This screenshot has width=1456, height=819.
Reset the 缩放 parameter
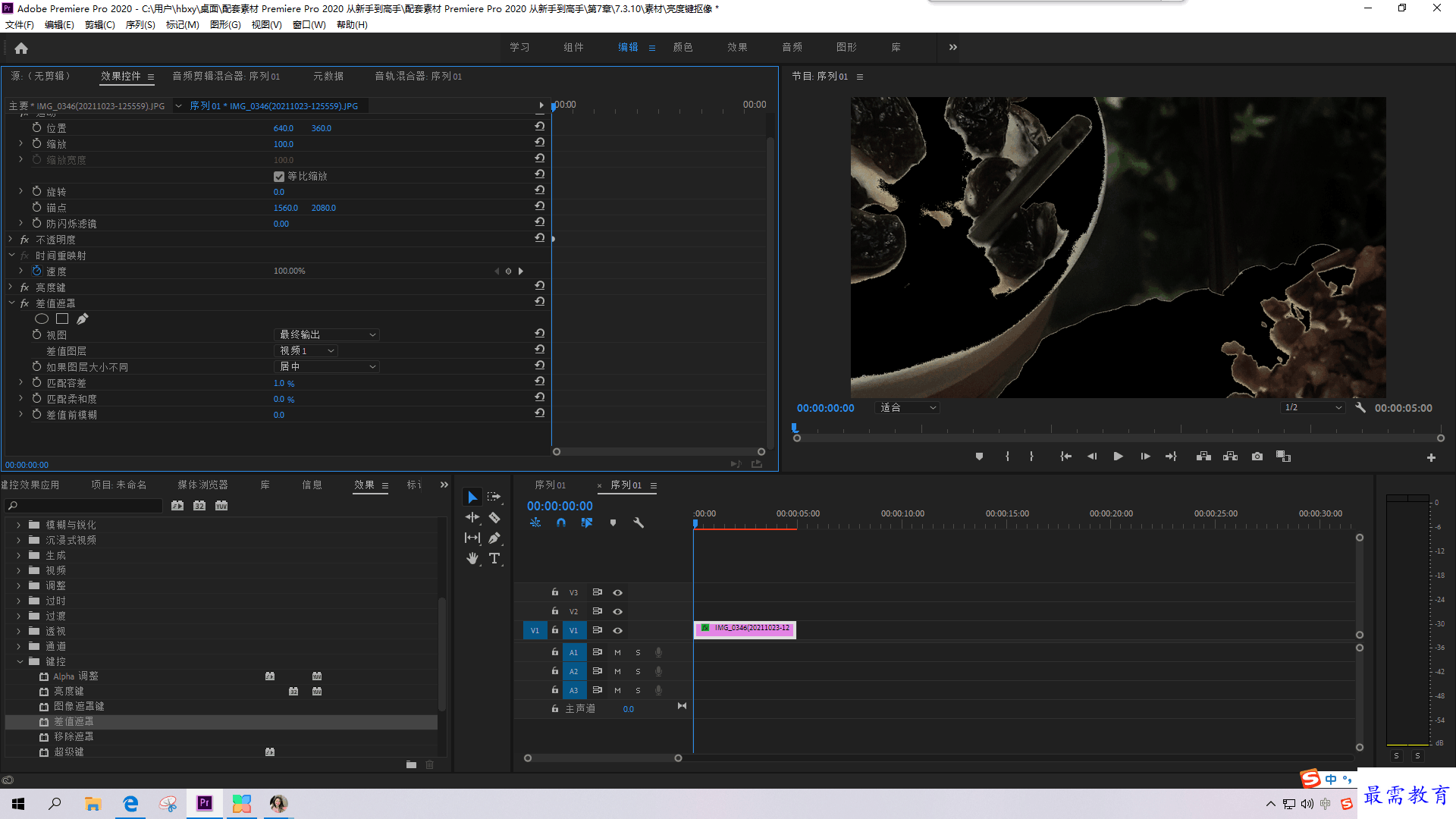click(x=539, y=143)
